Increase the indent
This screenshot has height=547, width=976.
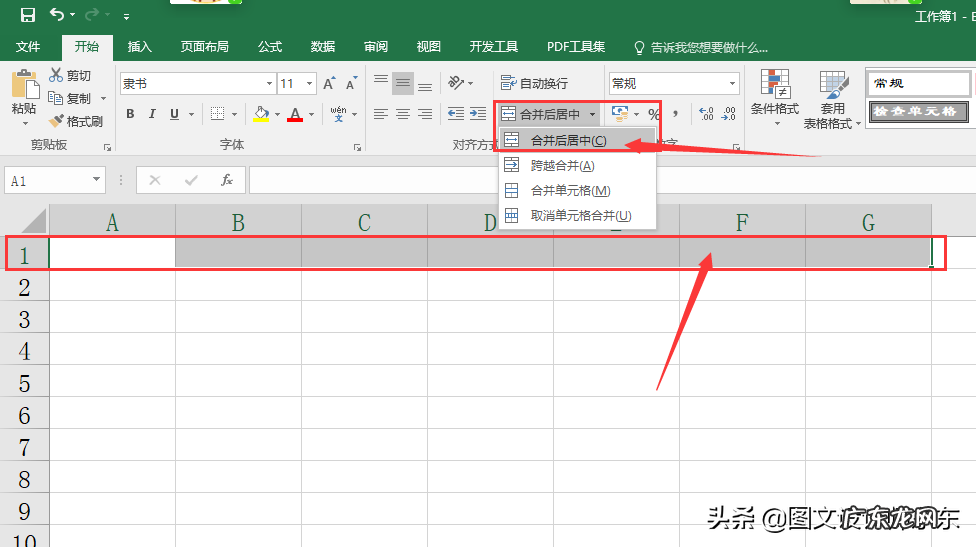coord(478,114)
